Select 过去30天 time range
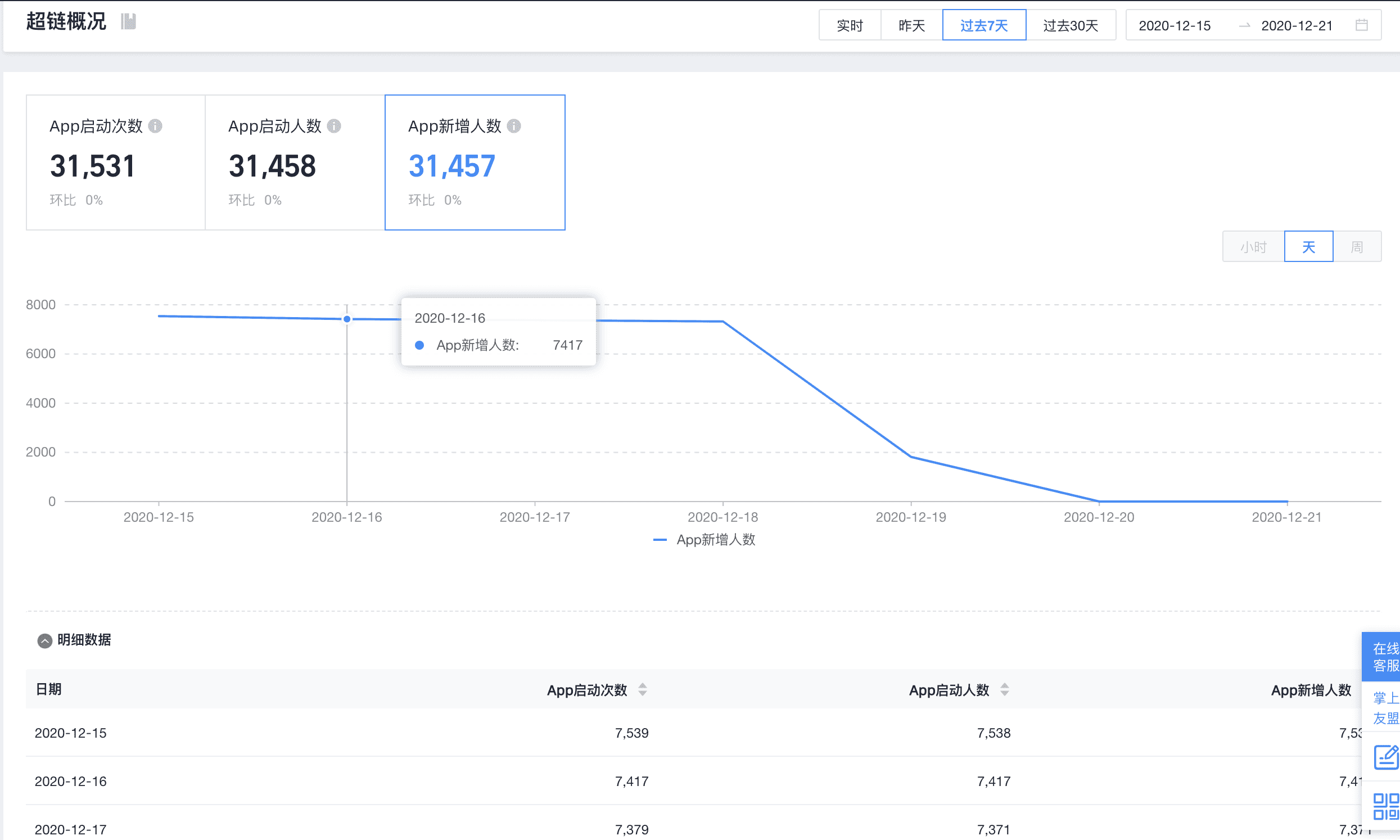Screen dimensions: 1400x840 pos(1071,25)
